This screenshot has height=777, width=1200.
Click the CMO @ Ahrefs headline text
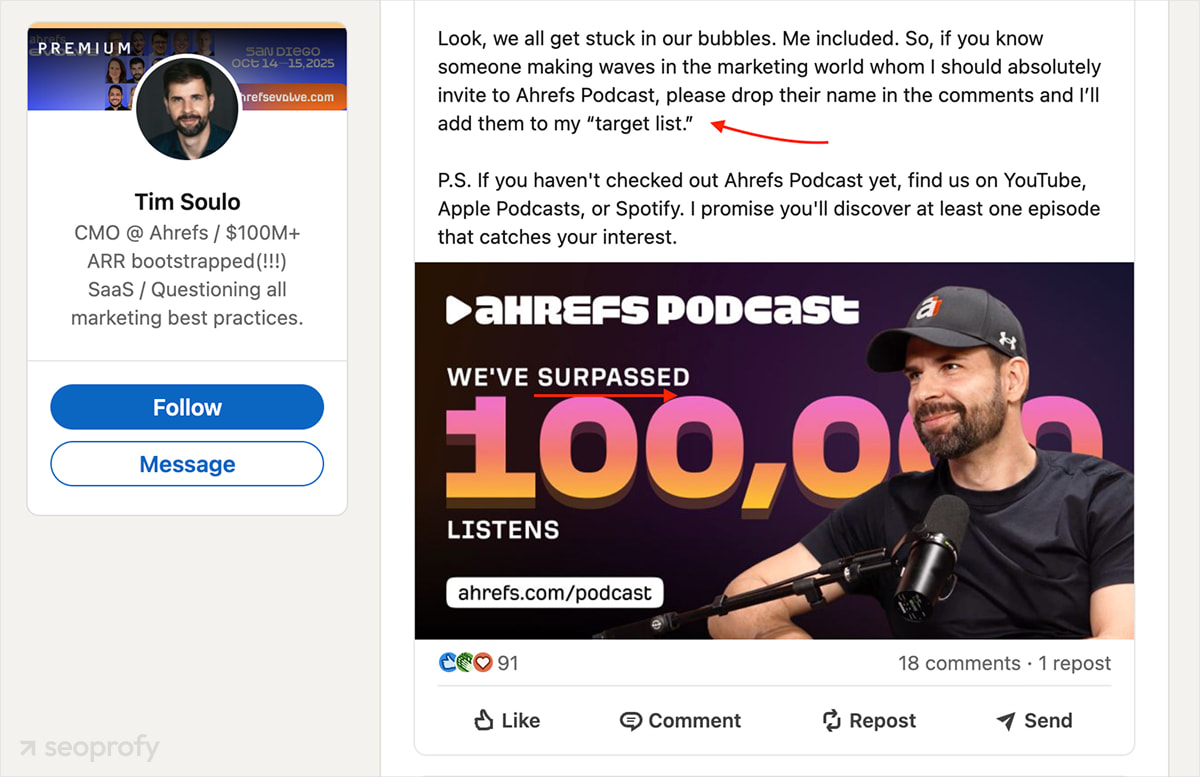[187, 276]
